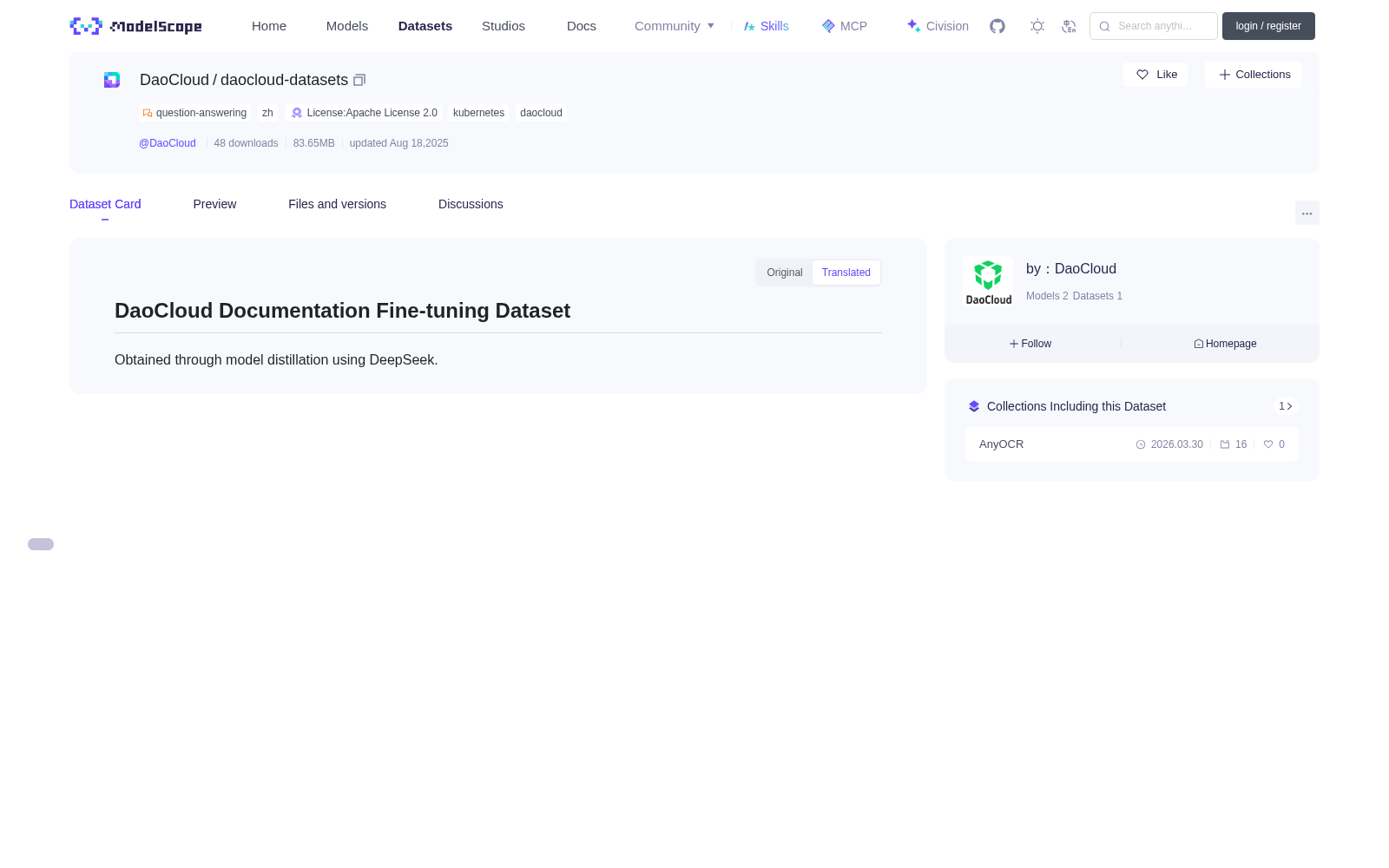Click the Skills icon in navbar
Screen dimensions: 1389x868
[x=749, y=26]
